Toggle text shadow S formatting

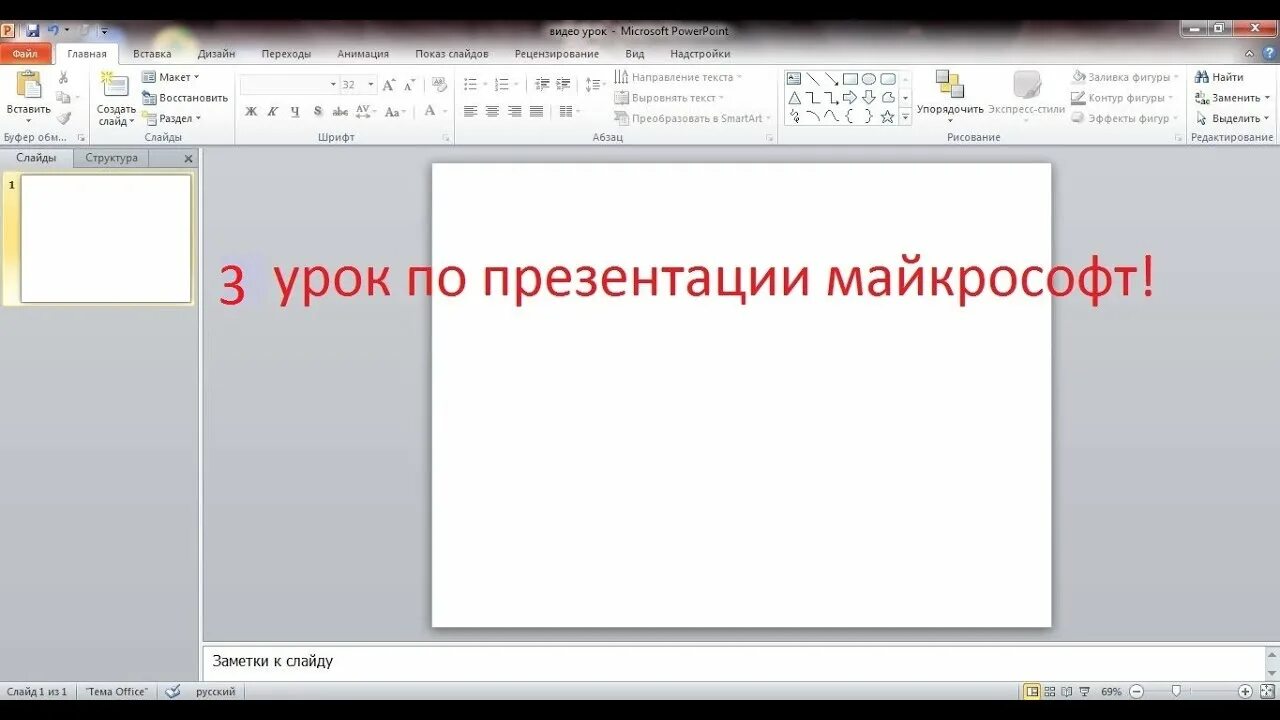click(x=317, y=112)
